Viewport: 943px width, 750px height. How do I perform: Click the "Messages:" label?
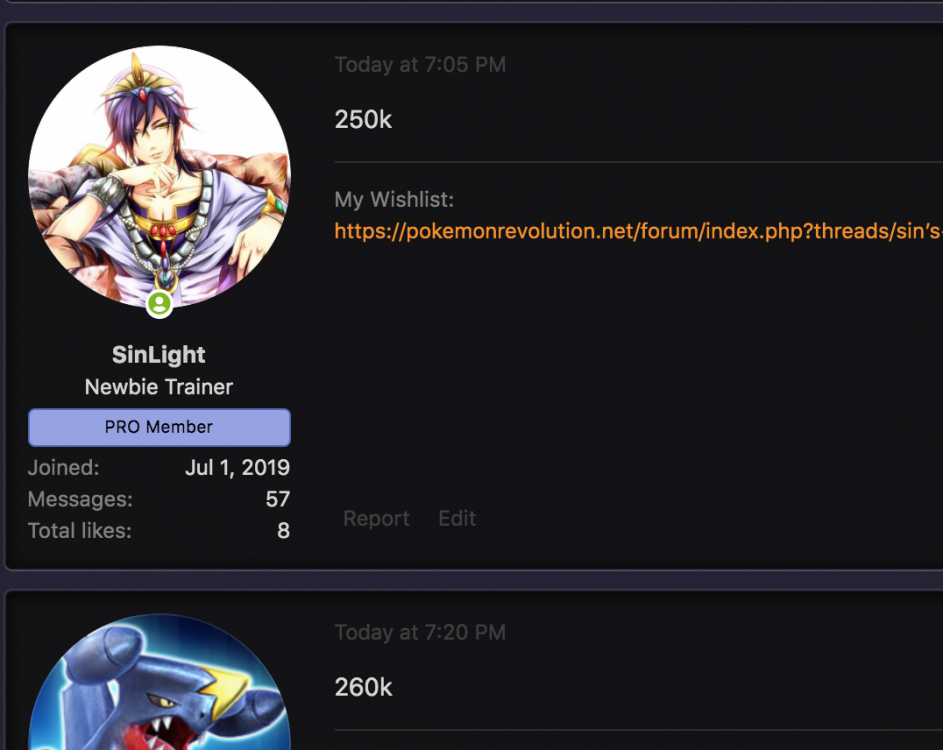click(x=80, y=499)
